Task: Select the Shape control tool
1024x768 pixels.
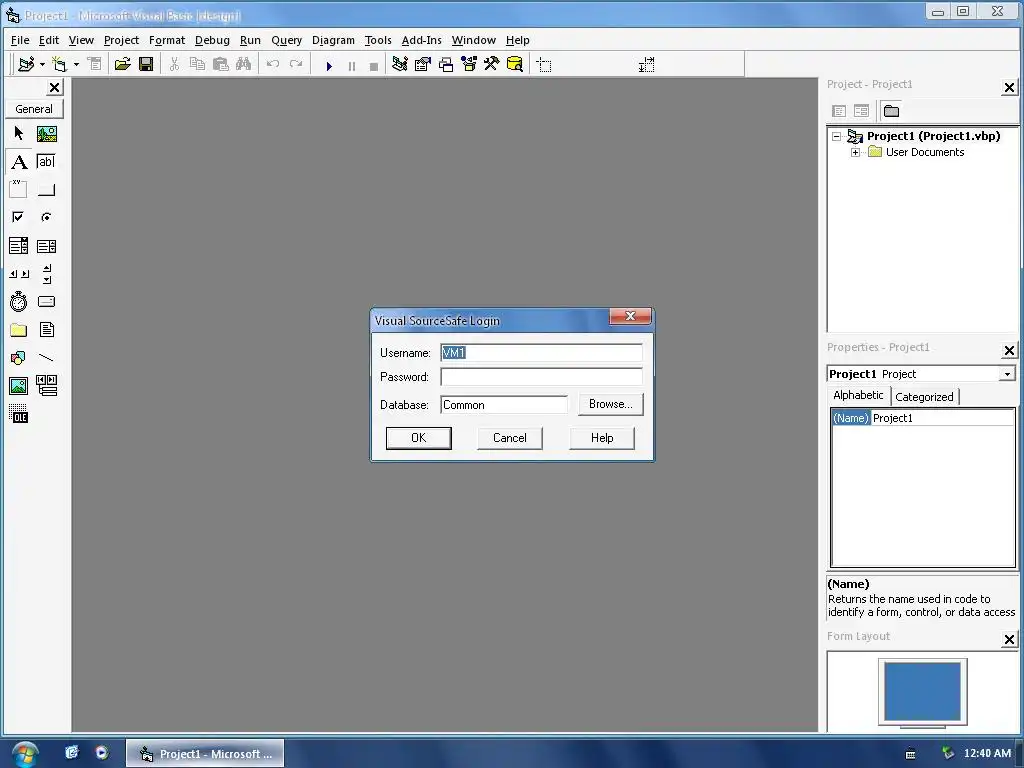Action: pos(18,358)
